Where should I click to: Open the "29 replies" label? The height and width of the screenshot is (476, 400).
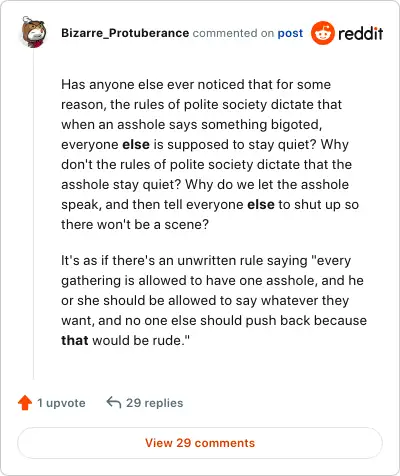click(x=155, y=403)
